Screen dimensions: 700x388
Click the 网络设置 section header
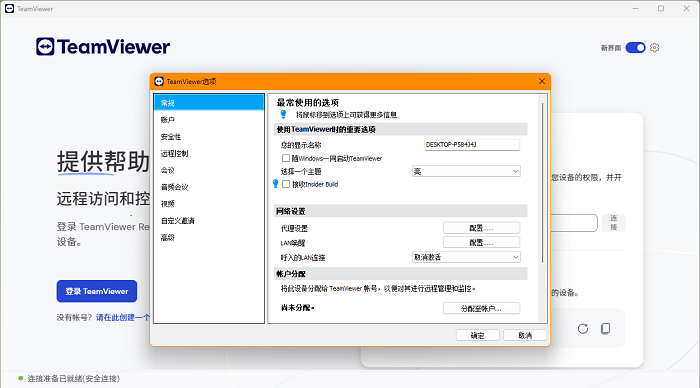point(400,211)
